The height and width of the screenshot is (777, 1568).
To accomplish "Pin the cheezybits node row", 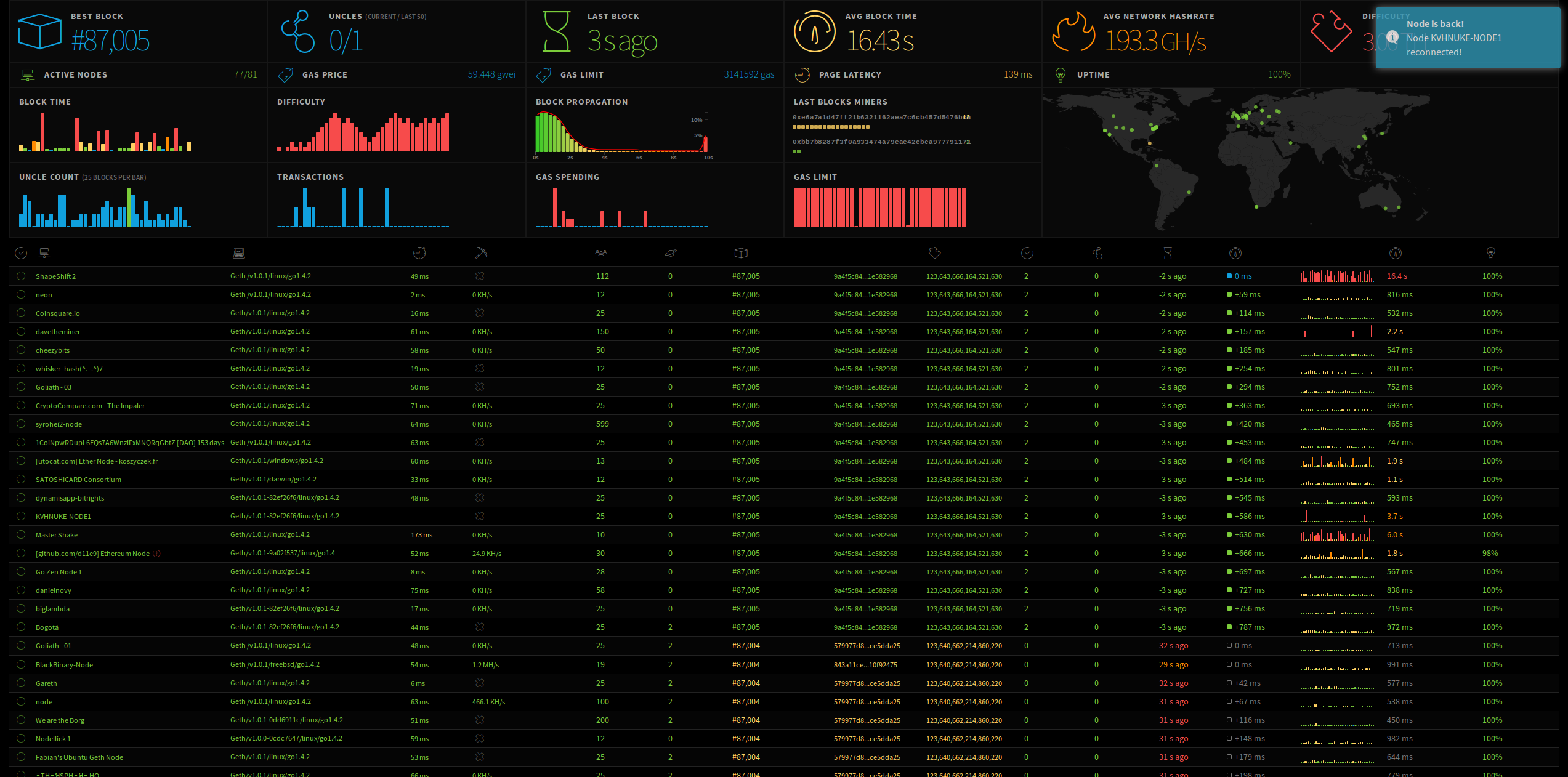I will pyautogui.click(x=21, y=350).
